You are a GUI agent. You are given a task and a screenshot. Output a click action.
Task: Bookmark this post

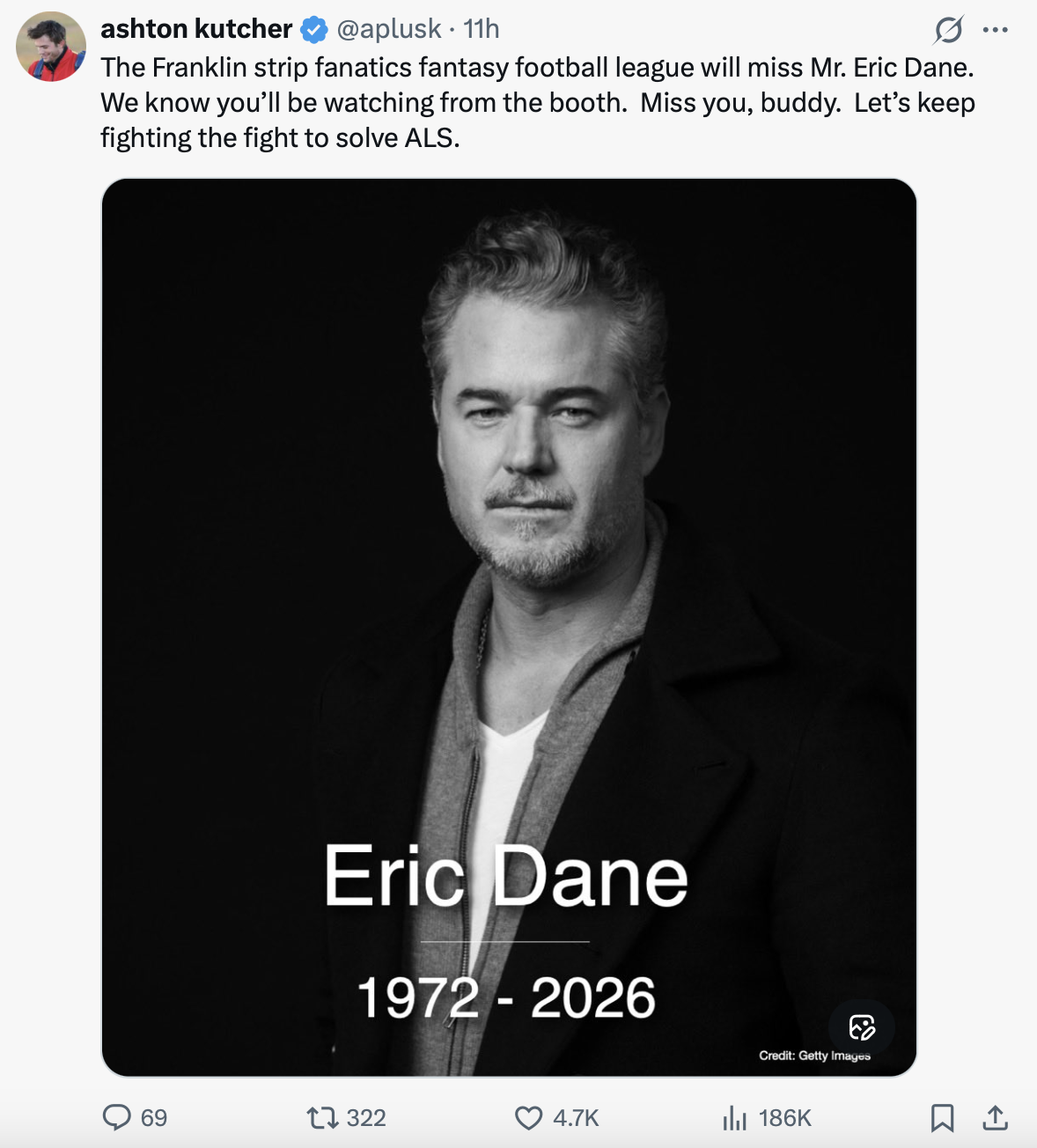(942, 1118)
